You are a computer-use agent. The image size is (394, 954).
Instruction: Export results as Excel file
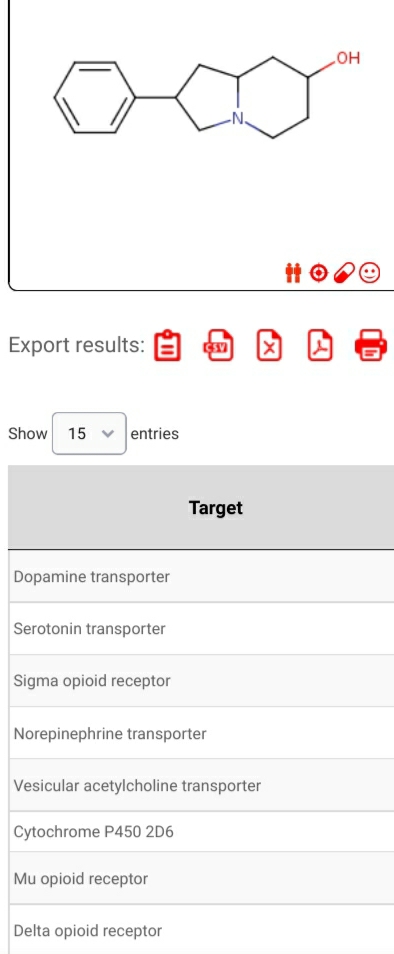coord(269,346)
